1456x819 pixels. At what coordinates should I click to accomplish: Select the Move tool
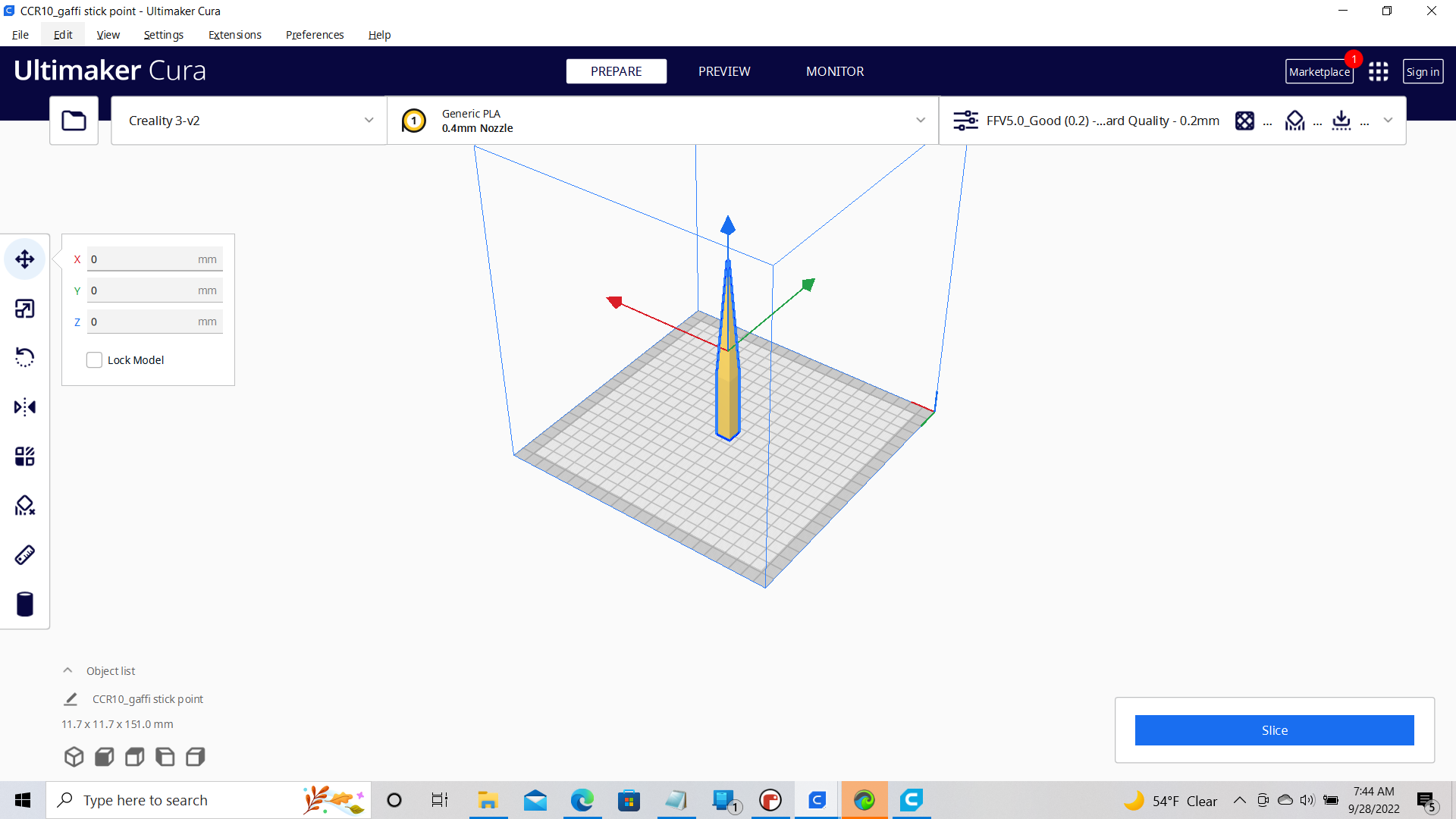[x=25, y=259]
